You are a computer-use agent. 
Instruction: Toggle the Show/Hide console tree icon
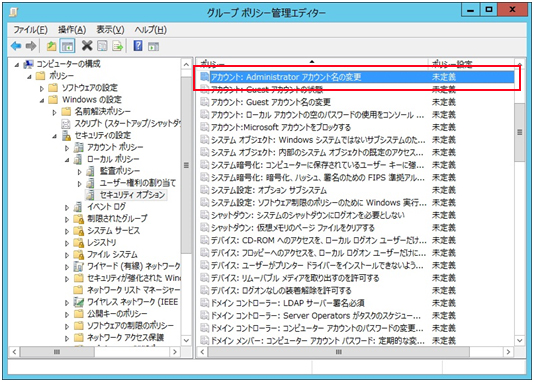(67, 46)
